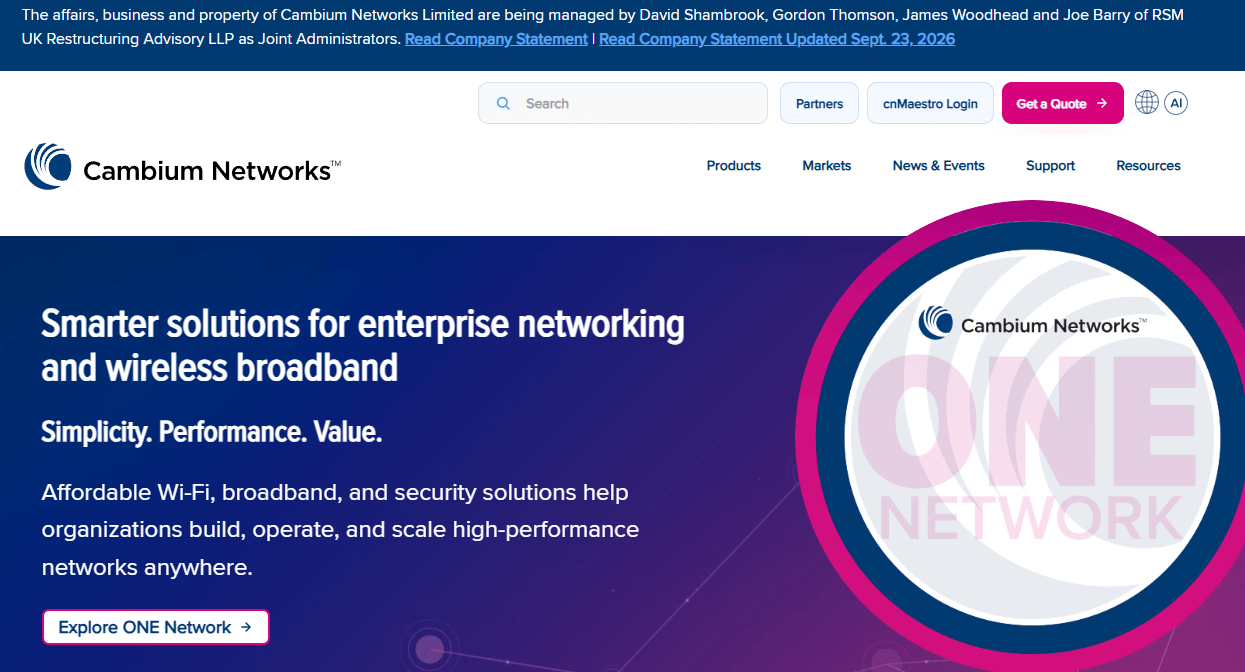Open the Partners button

coord(819,103)
